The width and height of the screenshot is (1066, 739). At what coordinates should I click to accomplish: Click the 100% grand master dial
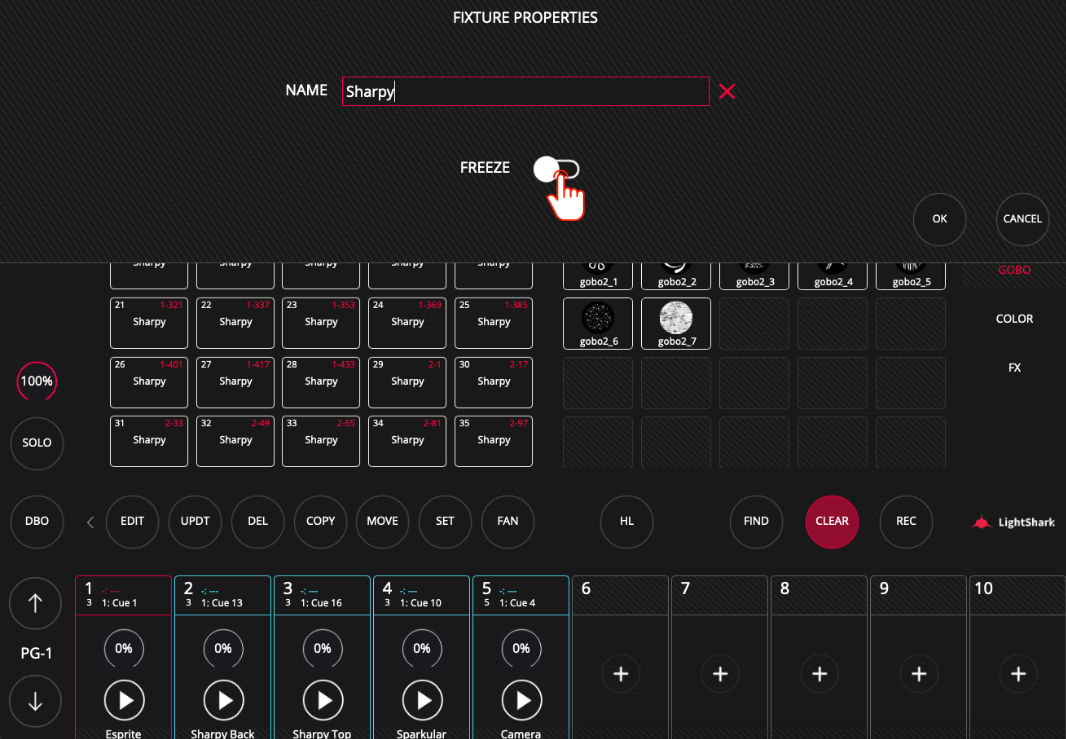coord(37,381)
